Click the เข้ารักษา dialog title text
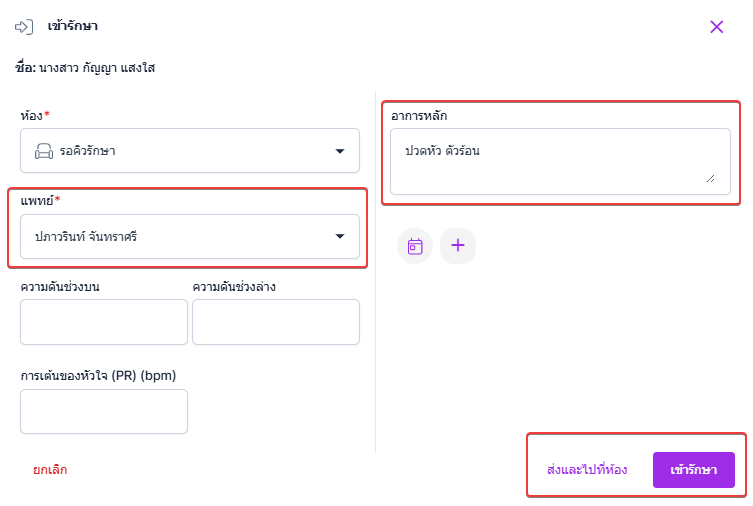Screen dimensions: 753x506 point(72,27)
